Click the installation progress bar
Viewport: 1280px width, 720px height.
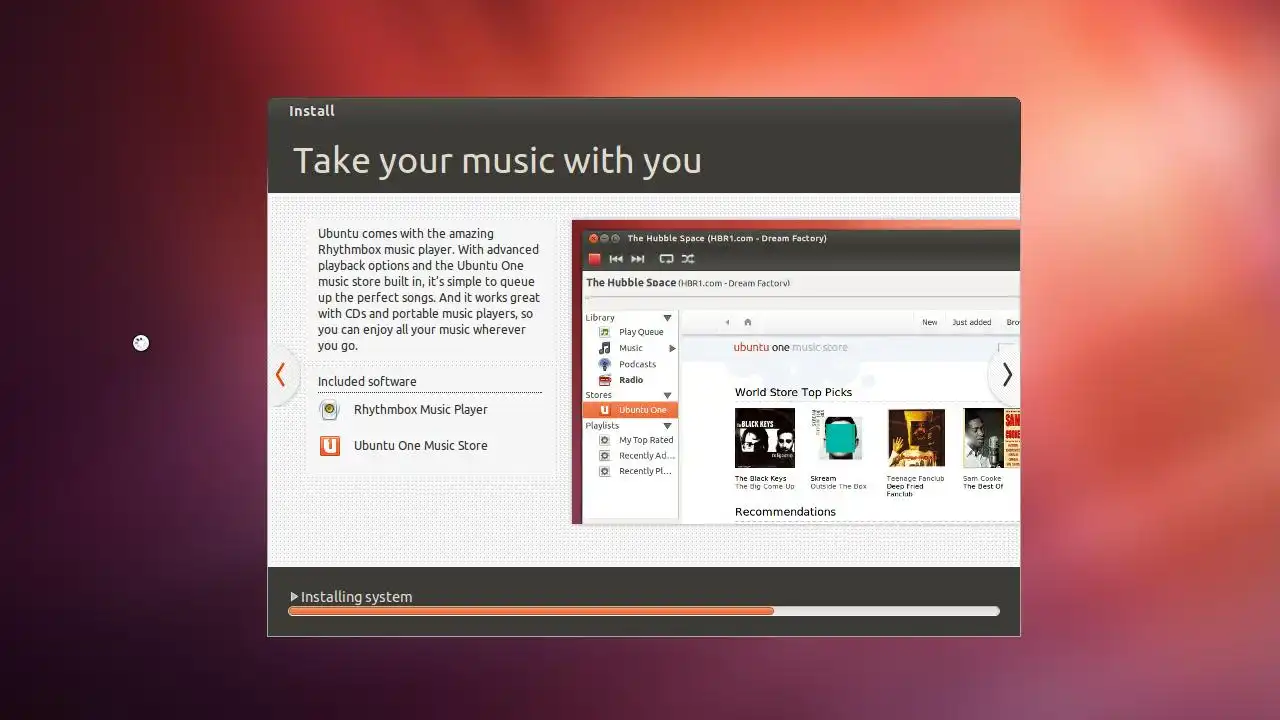click(x=644, y=611)
